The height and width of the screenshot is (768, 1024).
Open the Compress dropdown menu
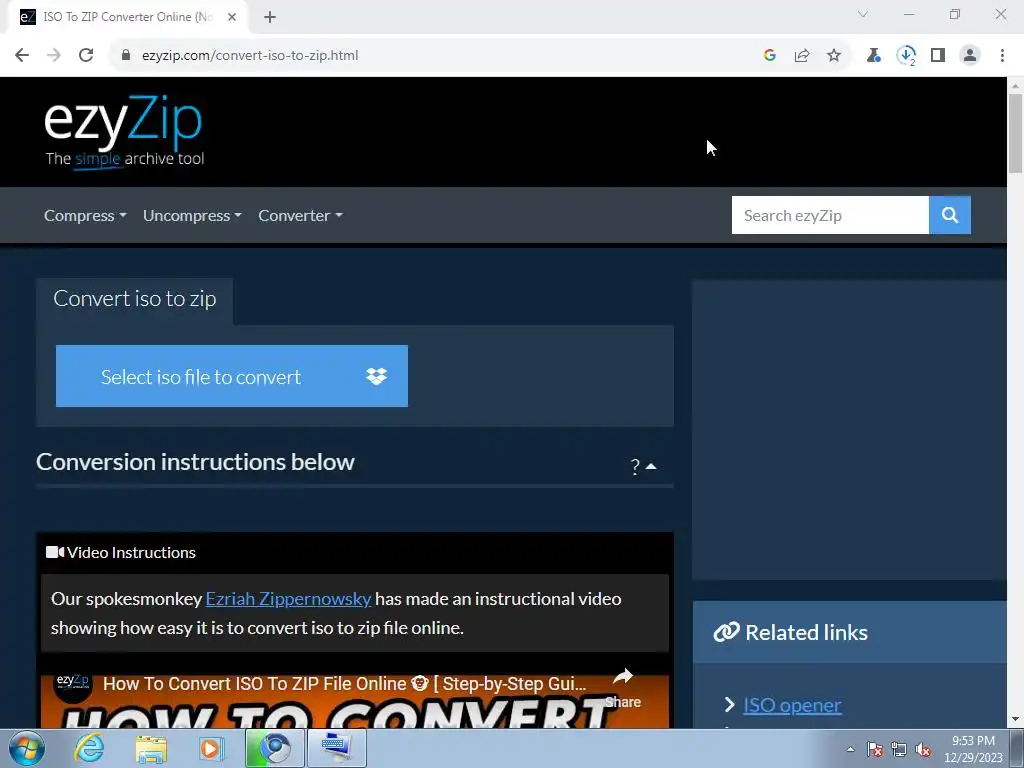(x=85, y=216)
